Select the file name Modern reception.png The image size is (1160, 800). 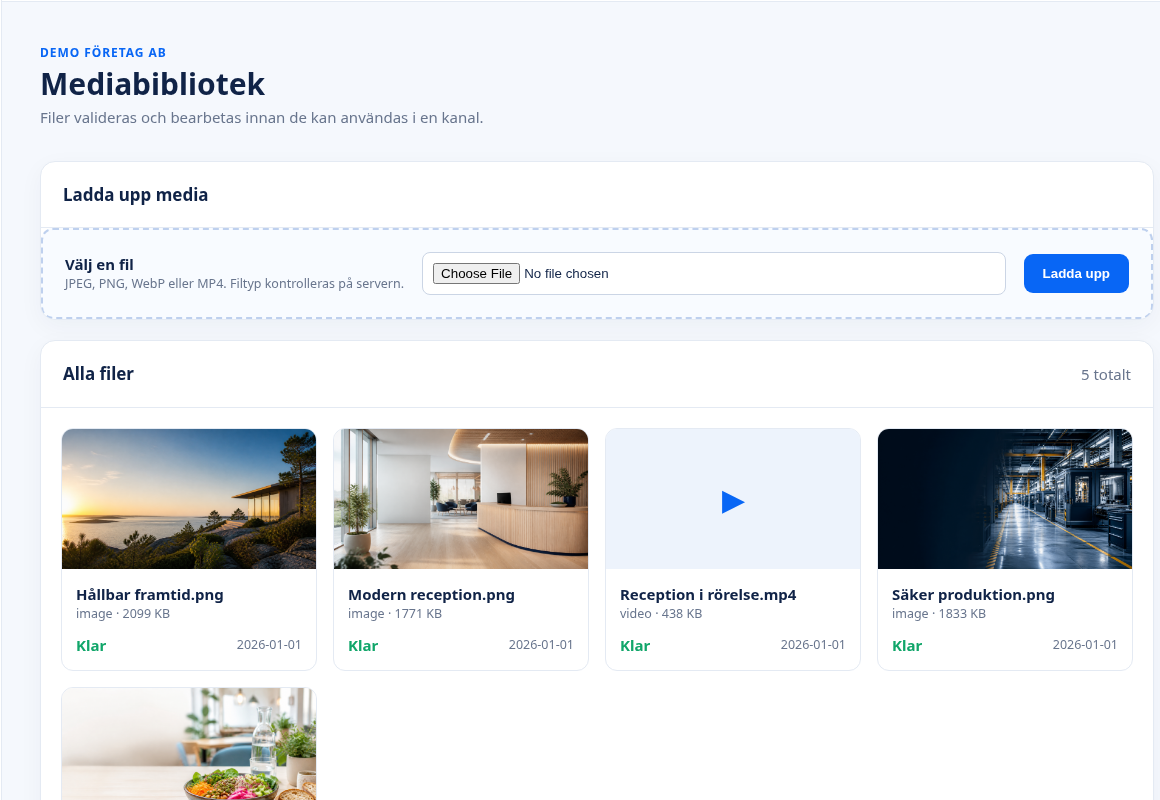[x=431, y=595]
